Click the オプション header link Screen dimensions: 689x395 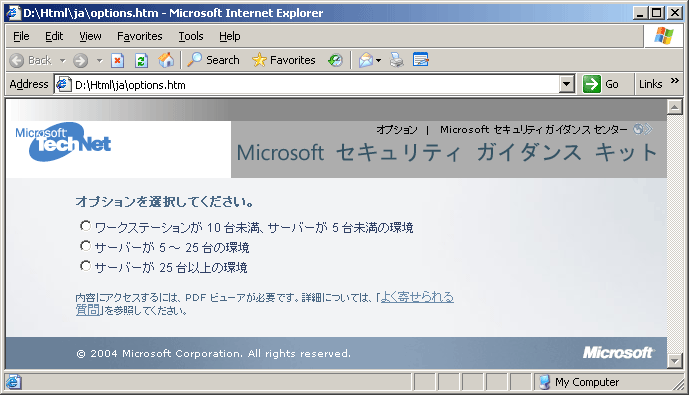pyautogui.click(x=397, y=130)
